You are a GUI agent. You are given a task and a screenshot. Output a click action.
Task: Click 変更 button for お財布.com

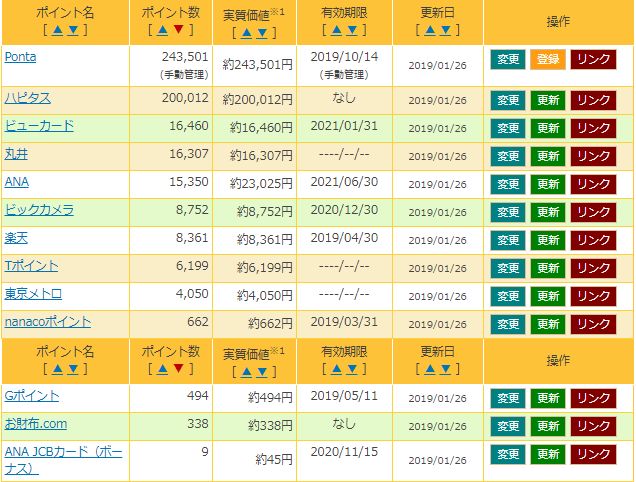(x=508, y=426)
